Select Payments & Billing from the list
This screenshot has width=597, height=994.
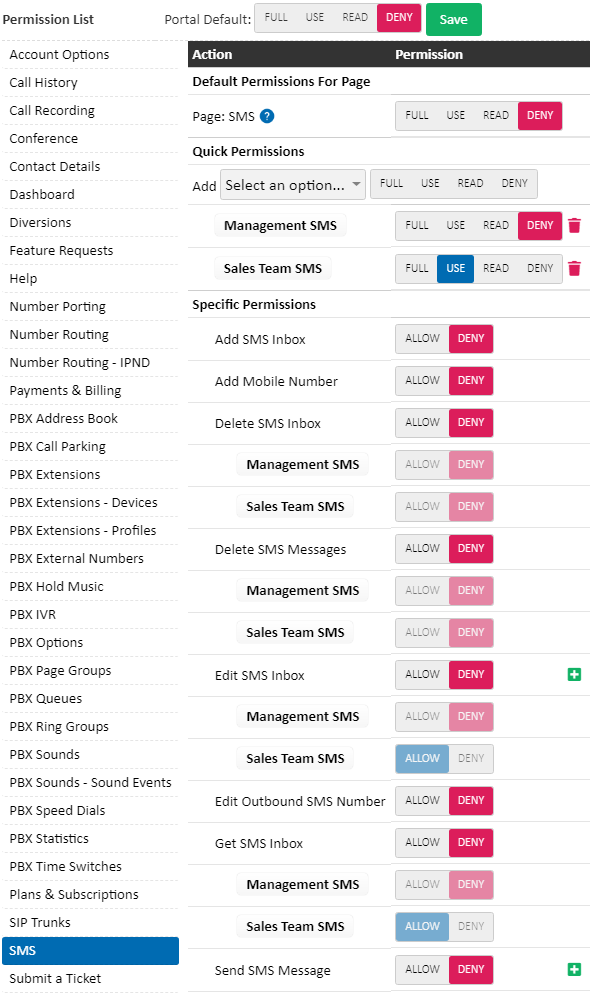click(x=65, y=390)
